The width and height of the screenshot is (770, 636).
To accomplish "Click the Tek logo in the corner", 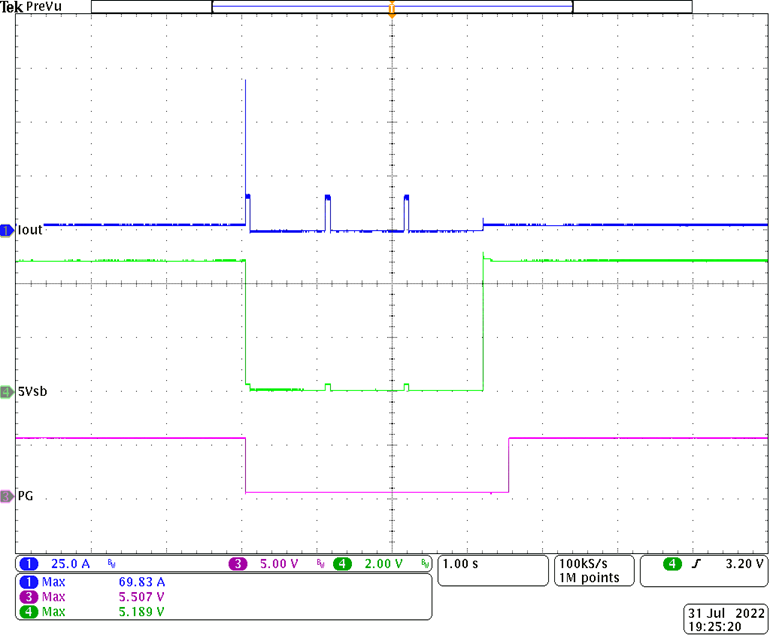I will (x=11, y=7).
